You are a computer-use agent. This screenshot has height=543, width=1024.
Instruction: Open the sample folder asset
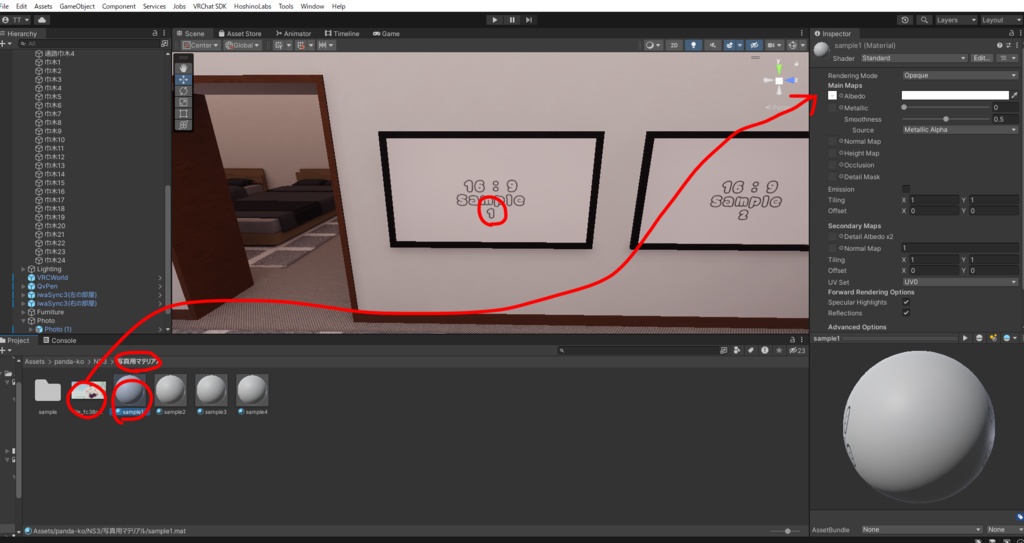pyautogui.click(x=48, y=395)
